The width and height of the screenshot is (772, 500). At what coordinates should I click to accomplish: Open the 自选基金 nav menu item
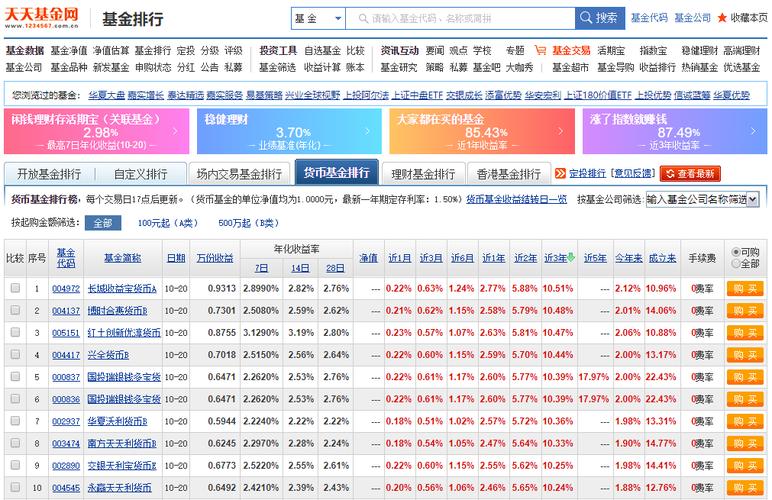pyautogui.click(x=322, y=50)
